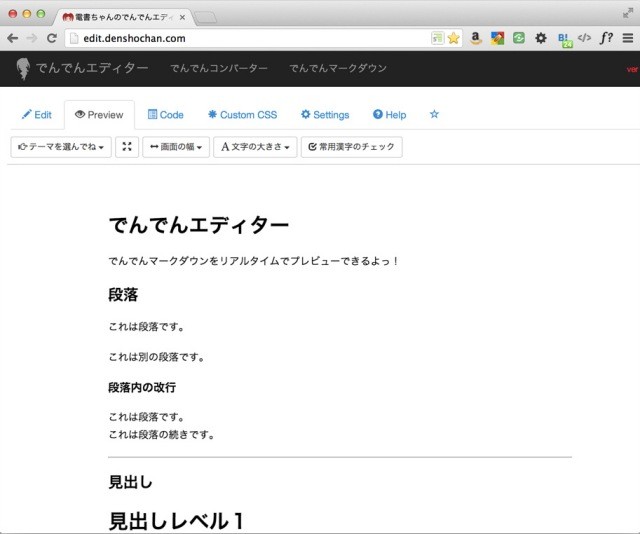
Task: Click the Hatena B! bookmark extension
Action: tap(565, 40)
